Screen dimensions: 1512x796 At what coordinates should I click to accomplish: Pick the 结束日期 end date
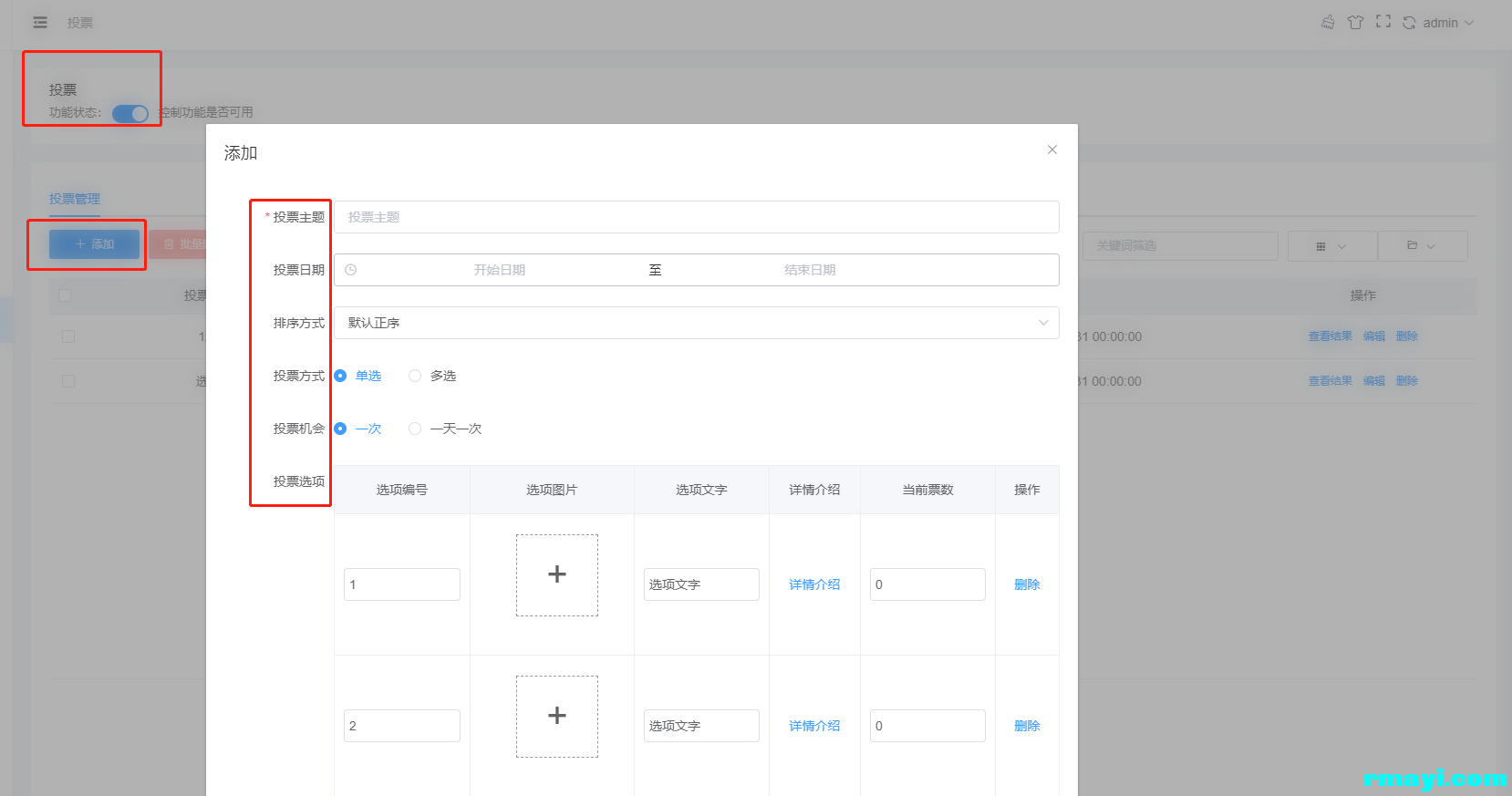coord(810,270)
